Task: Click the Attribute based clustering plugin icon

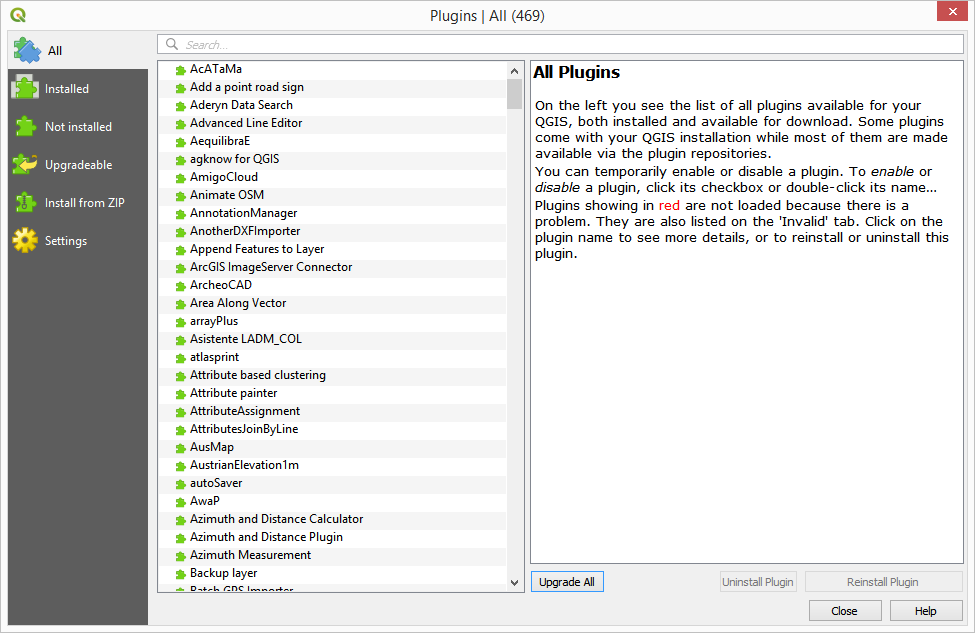Action: pyautogui.click(x=180, y=377)
